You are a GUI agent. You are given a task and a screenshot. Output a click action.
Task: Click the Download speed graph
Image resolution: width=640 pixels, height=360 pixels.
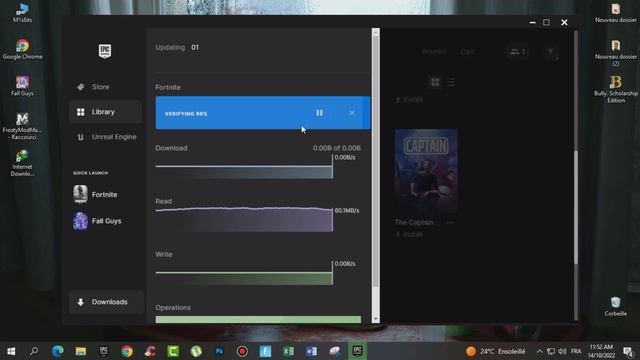coord(244,168)
